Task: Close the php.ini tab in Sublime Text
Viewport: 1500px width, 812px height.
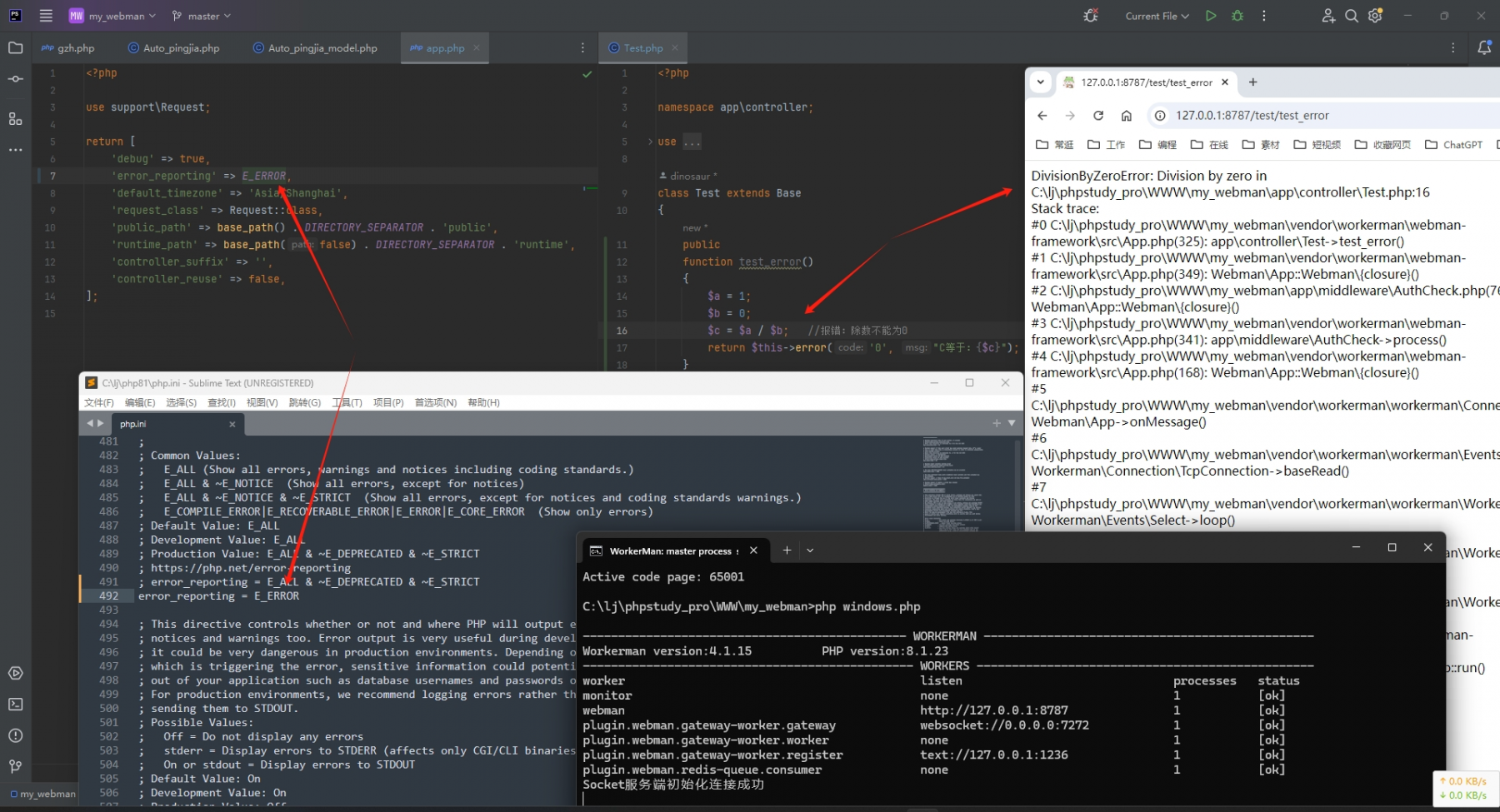Action: pyautogui.click(x=232, y=425)
